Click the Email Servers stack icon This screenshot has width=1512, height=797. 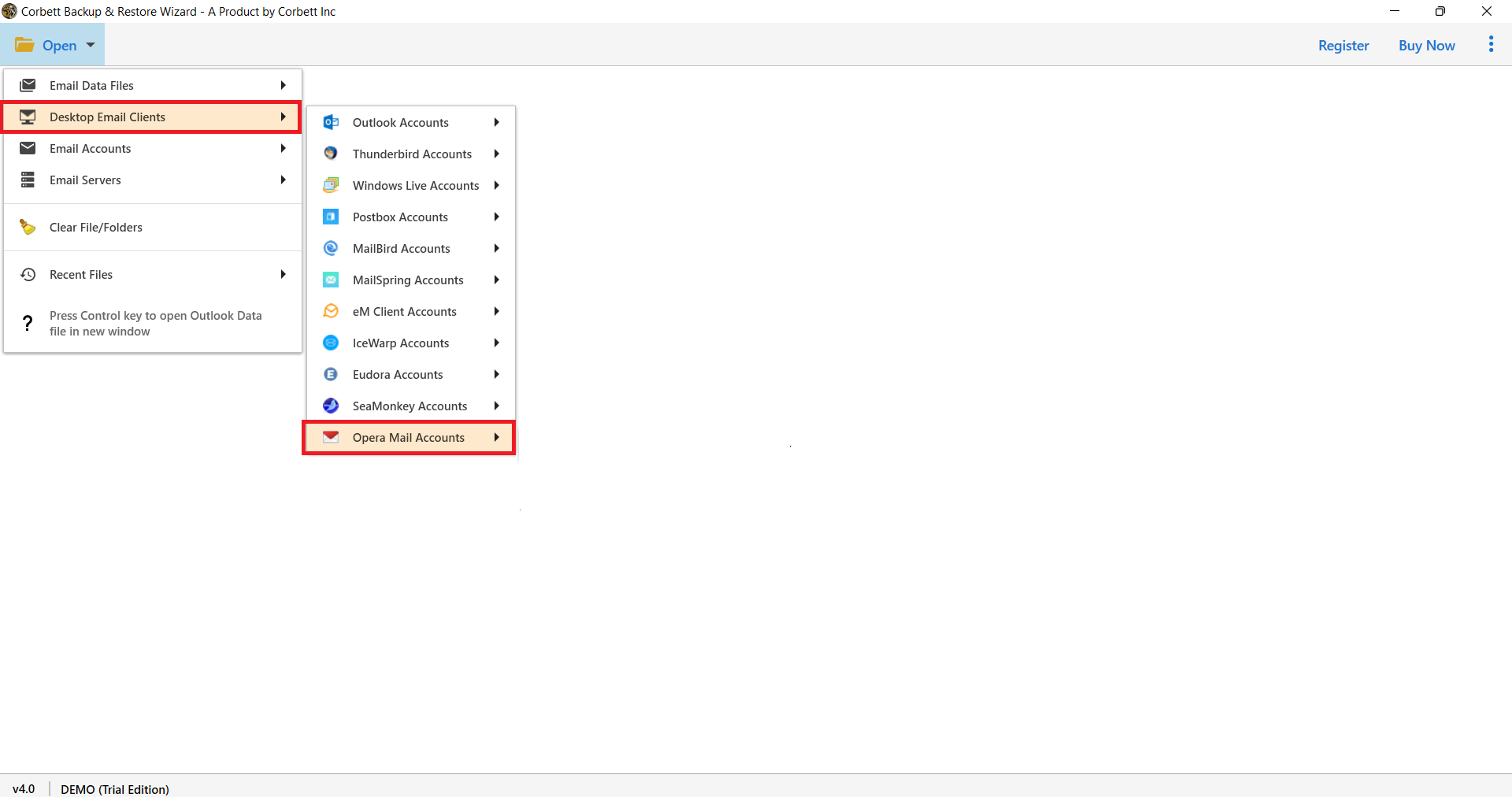[x=28, y=180]
